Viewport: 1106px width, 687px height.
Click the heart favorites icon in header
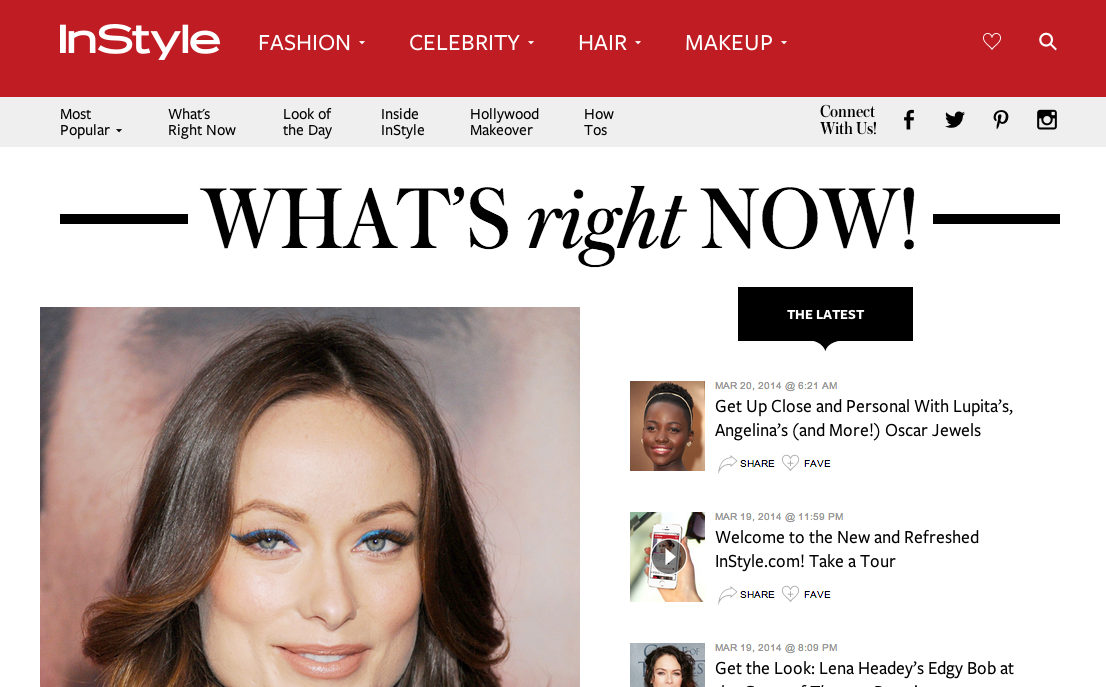click(992, 42)
